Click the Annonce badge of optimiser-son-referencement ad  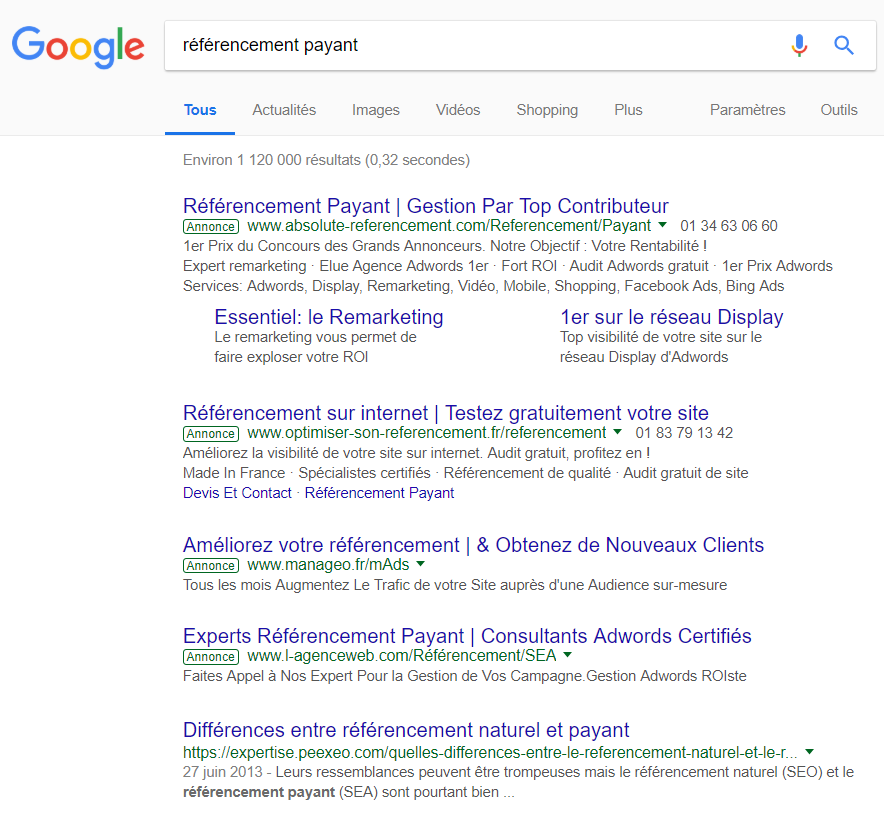coord(211,433)
